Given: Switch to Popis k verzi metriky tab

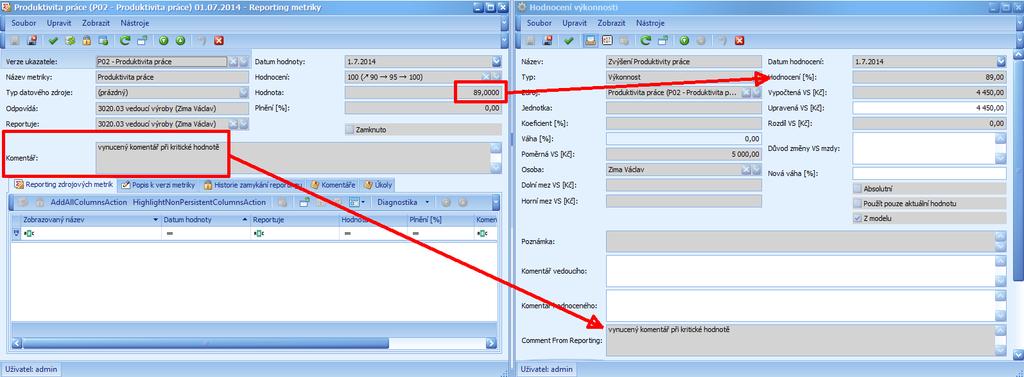Looking at the screenshot, I should point(158,185).
